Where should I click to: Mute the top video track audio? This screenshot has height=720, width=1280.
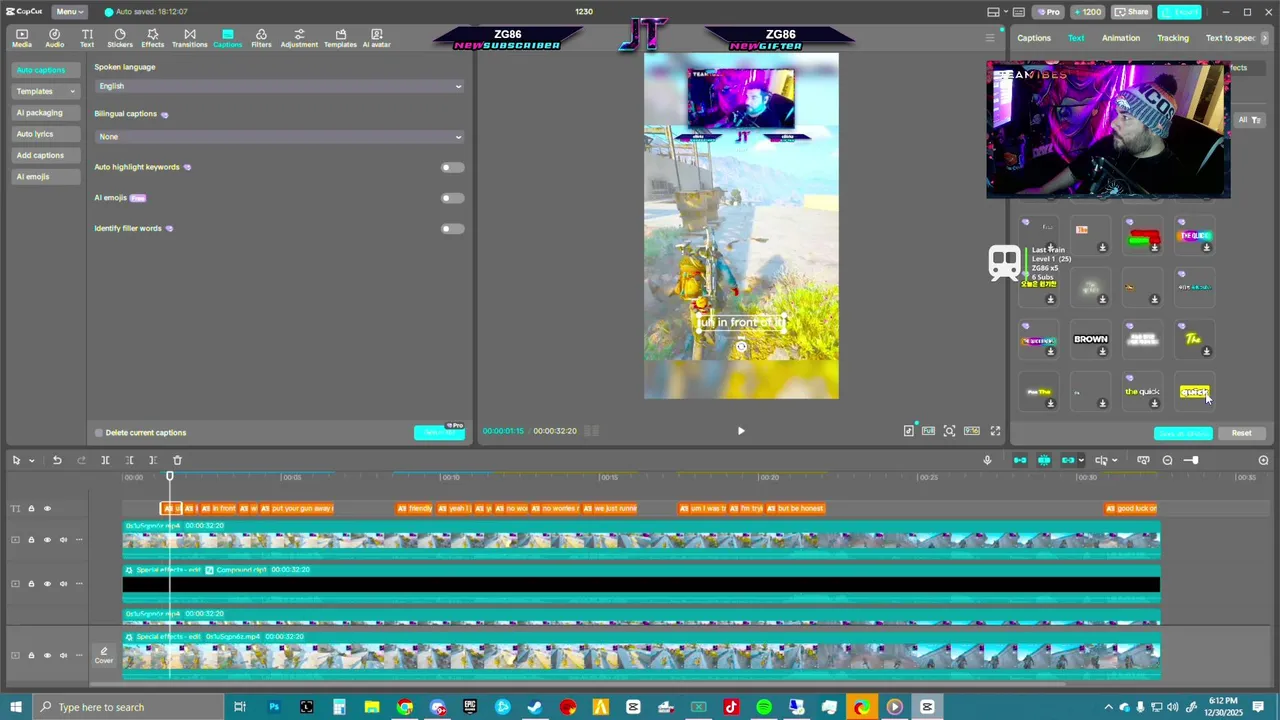(x=63, y=540)
